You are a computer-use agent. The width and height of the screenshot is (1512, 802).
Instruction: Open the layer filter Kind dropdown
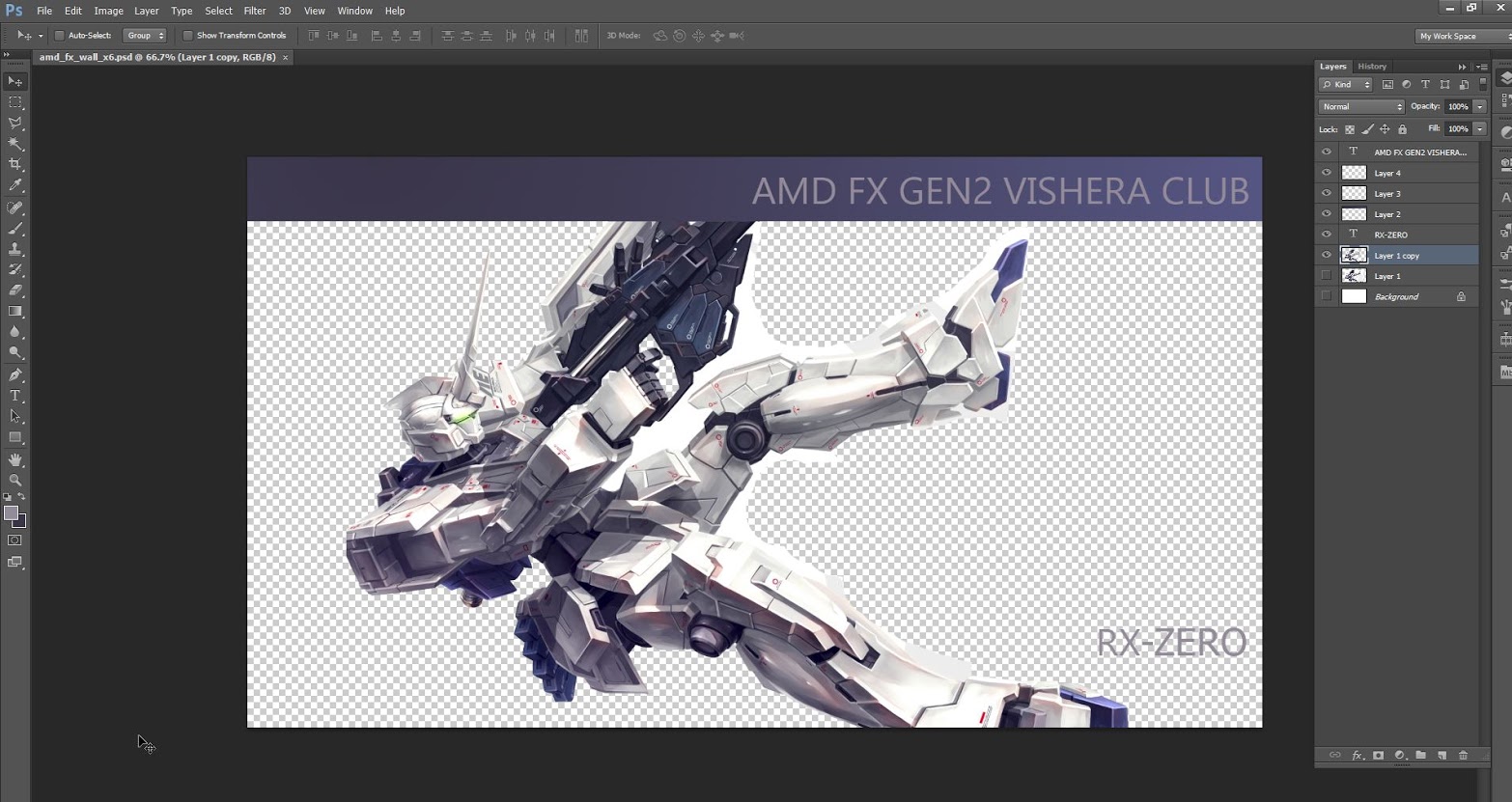(1346, 85)
